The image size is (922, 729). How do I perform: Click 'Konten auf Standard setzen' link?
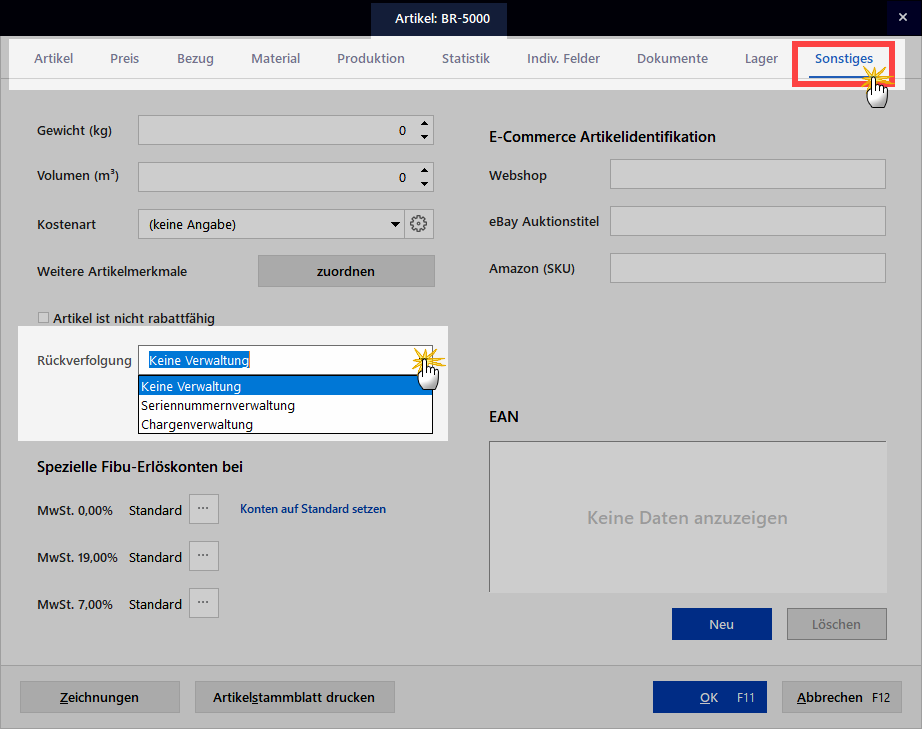point(313,509)
